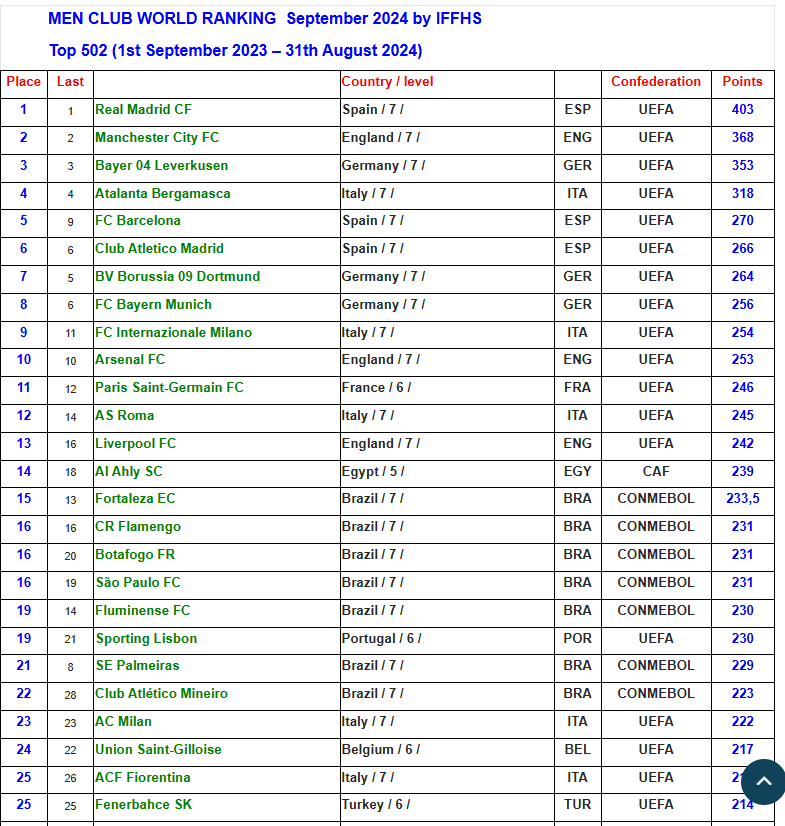The image size is (785, 826).
Task: Click the points value '353'
Action: [x=742, y=165]
